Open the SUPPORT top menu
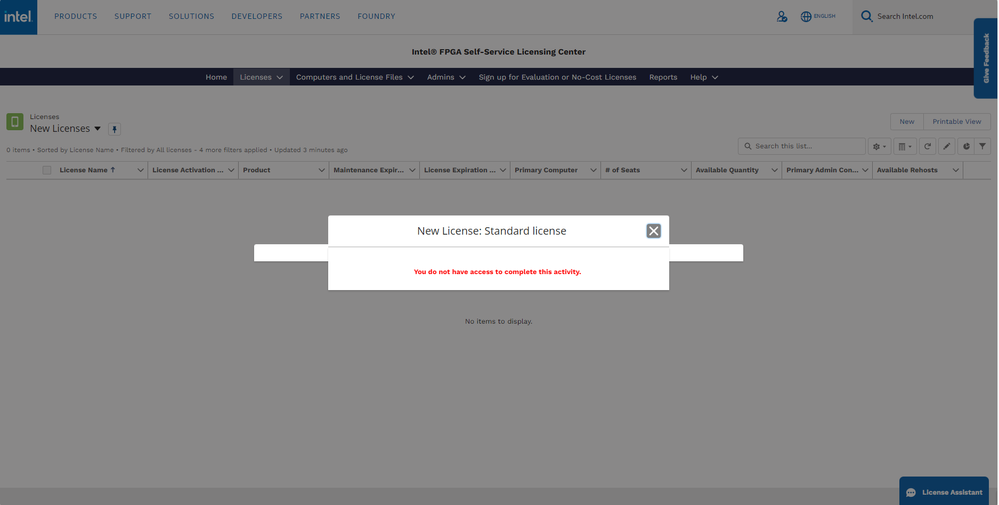Screen dimensions: 999x505 [x=133, y=17]
